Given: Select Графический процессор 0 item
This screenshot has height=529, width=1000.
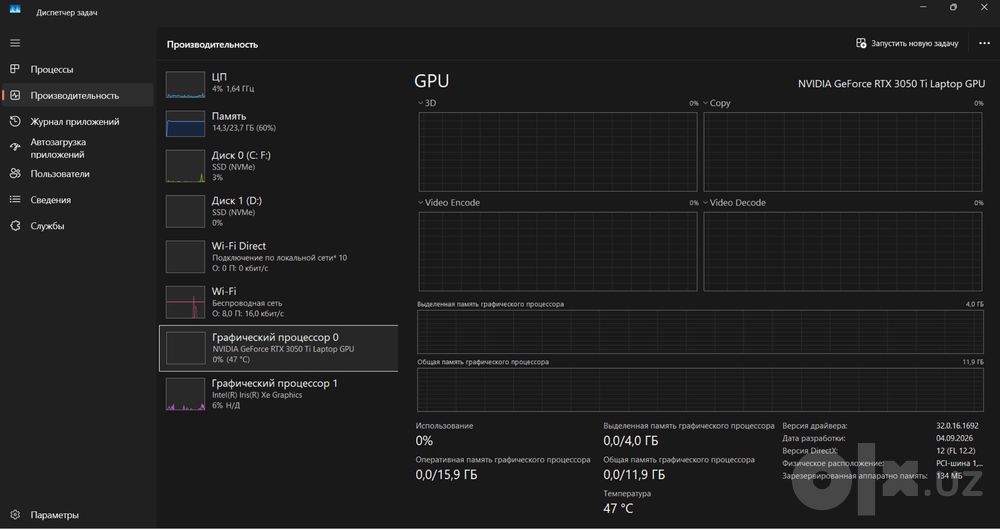Looking at the screenshot, I should (x=278, y=348).
